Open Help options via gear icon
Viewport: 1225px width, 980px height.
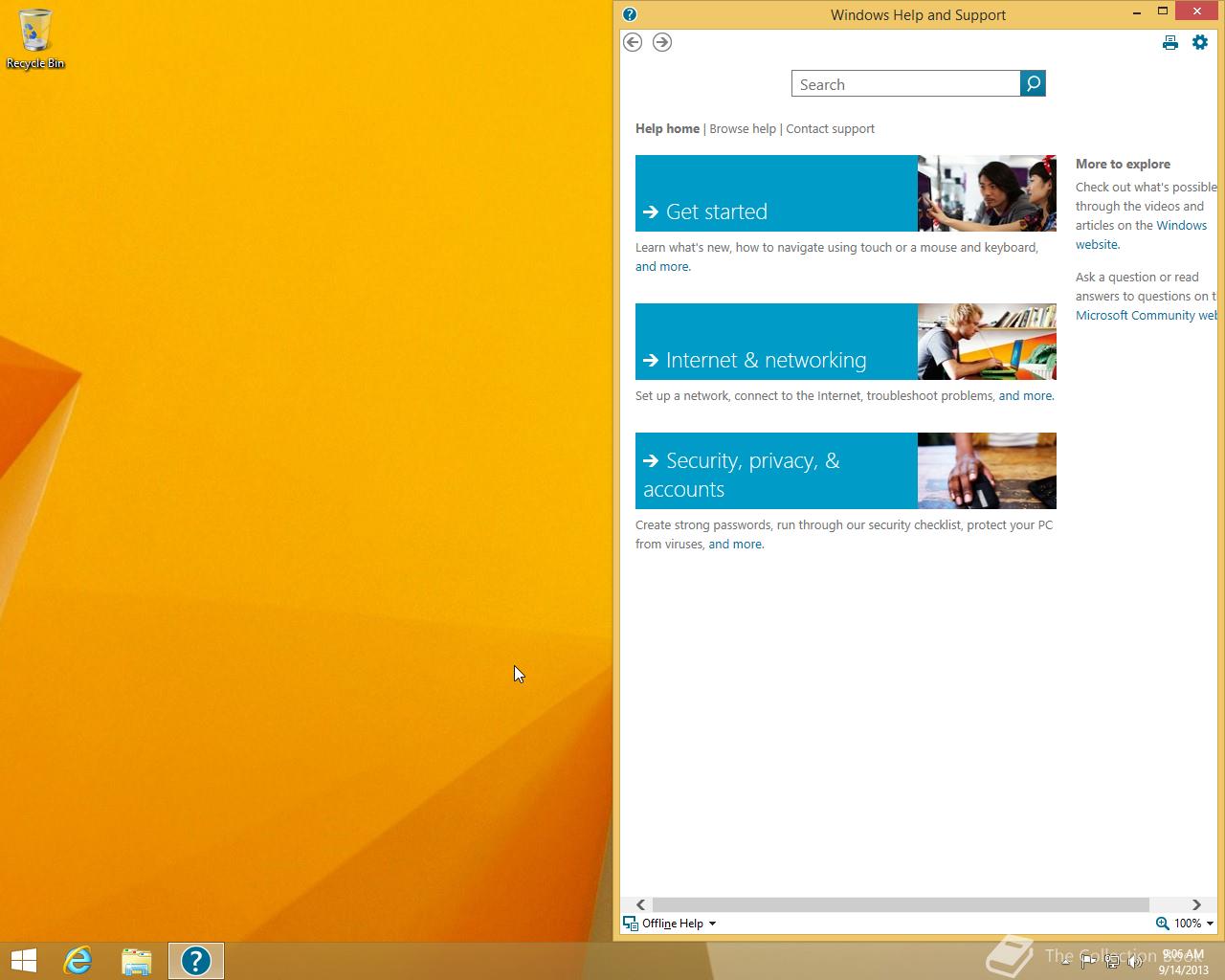[x=1200, y=42]
